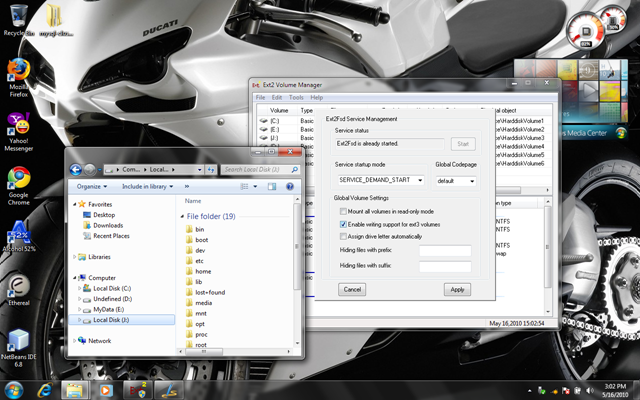Viewport: 640px width, 400px height.
Task: Select Desktop under Favorites
Action: coord(99,215)
